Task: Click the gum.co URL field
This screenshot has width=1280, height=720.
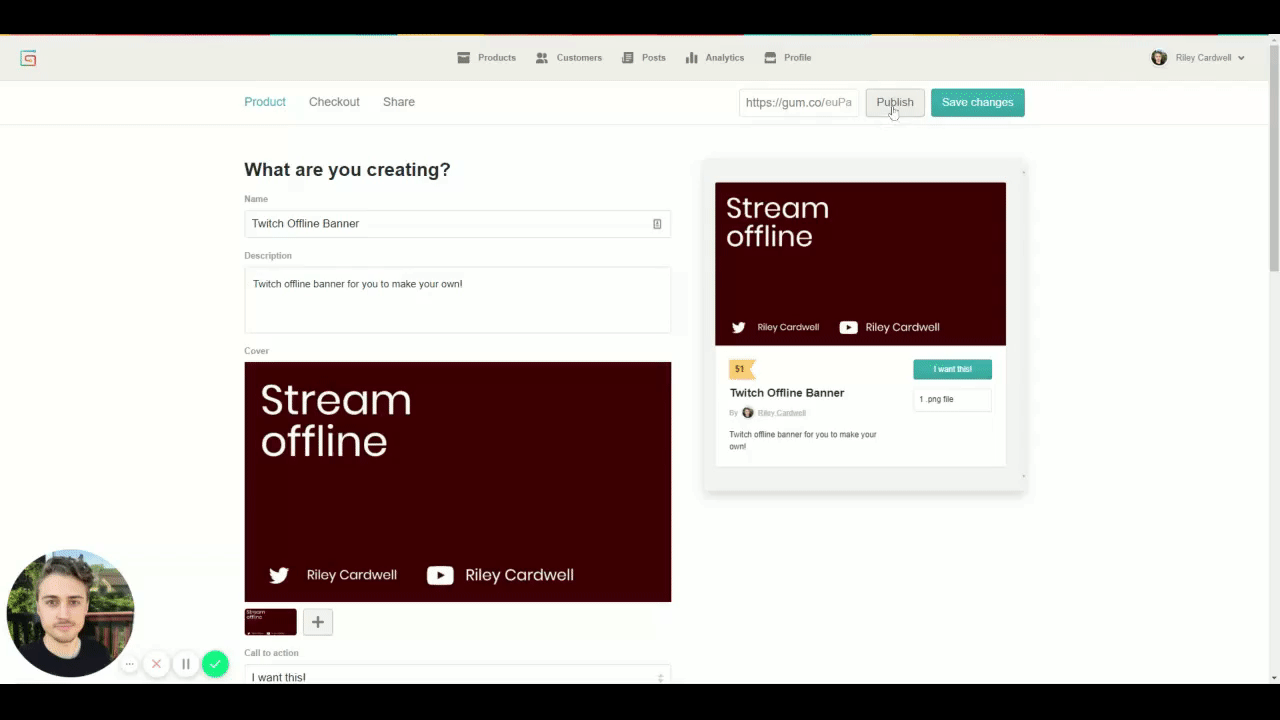Action: 798,102
